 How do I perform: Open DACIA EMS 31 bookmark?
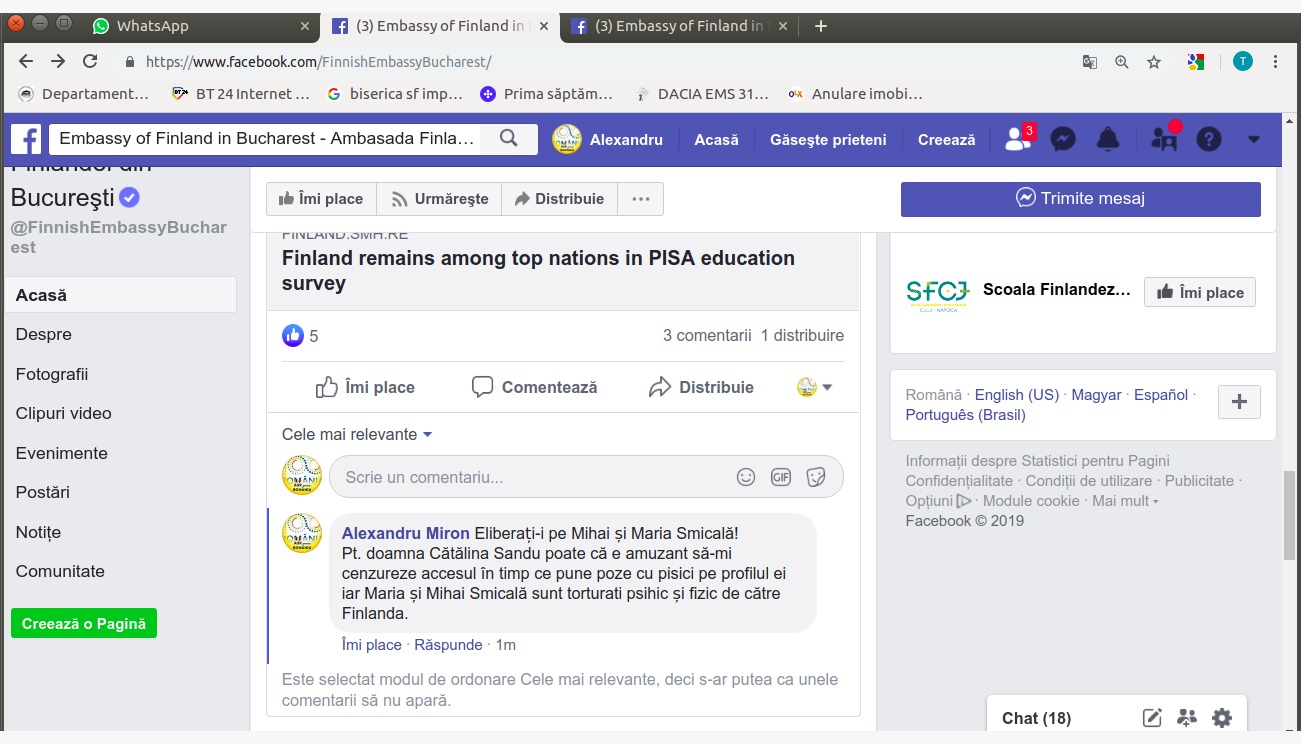pos(702,94)
